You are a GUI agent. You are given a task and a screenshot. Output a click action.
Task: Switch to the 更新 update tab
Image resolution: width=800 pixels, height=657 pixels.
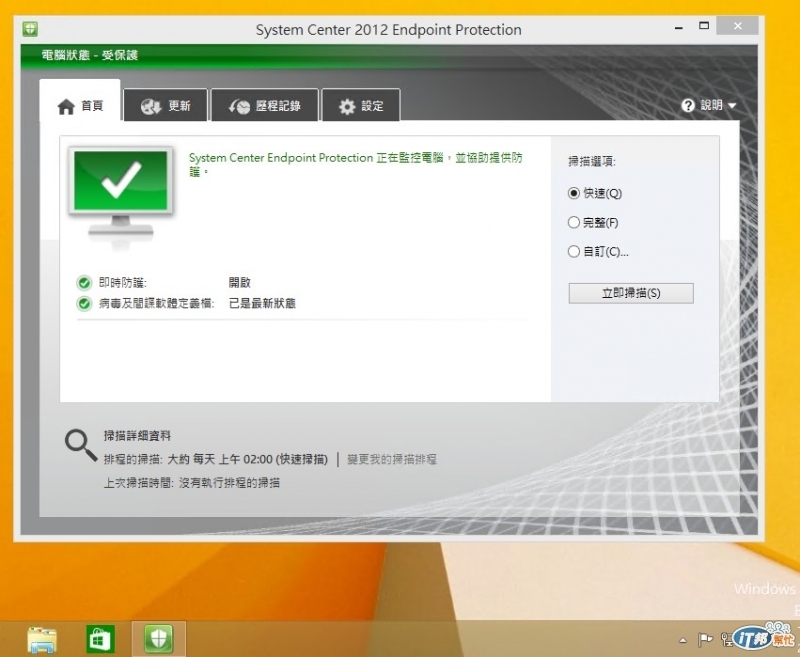coord(165,106)
